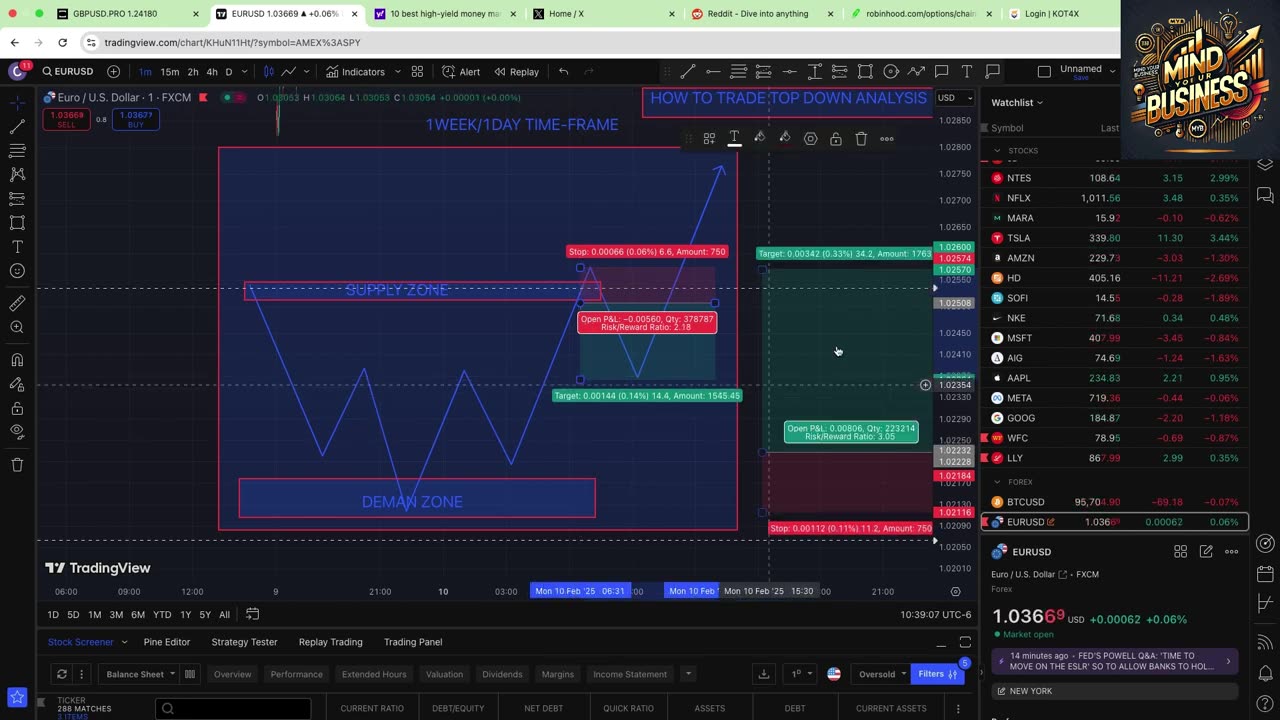The image size is (1280, 720).
Task: Open the Strategy Tester tab
Action: [x=244, y=642]
